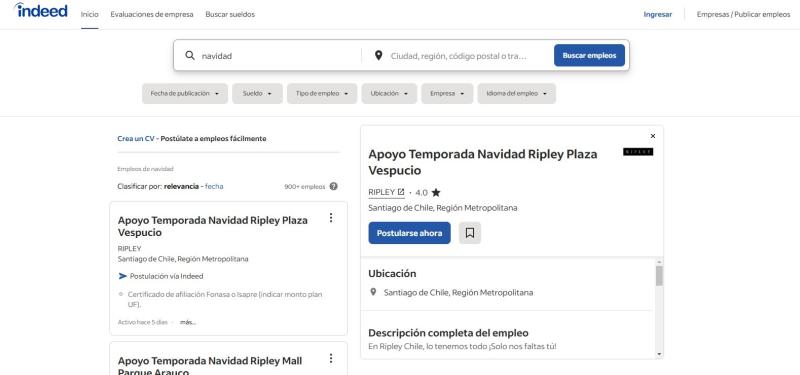
Task: Open options menu for Ripley Plaza Vespucio card
Action: click(331, 218)
